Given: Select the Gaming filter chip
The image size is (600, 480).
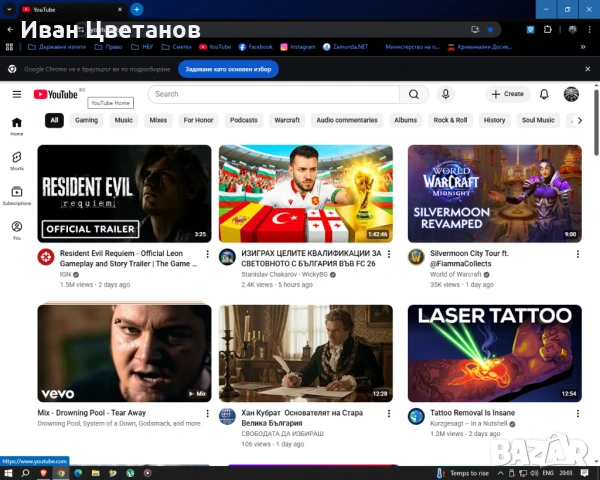Looking at the screenshot, I should click(86, 120).
